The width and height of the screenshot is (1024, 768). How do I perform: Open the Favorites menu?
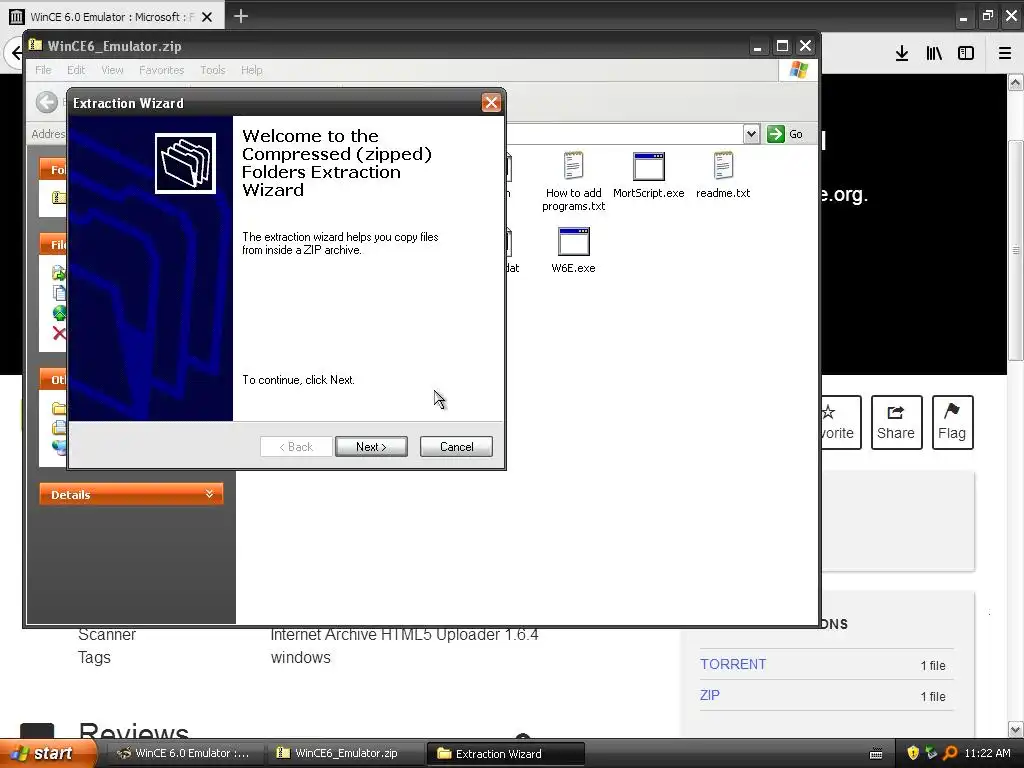click(161, 70)
